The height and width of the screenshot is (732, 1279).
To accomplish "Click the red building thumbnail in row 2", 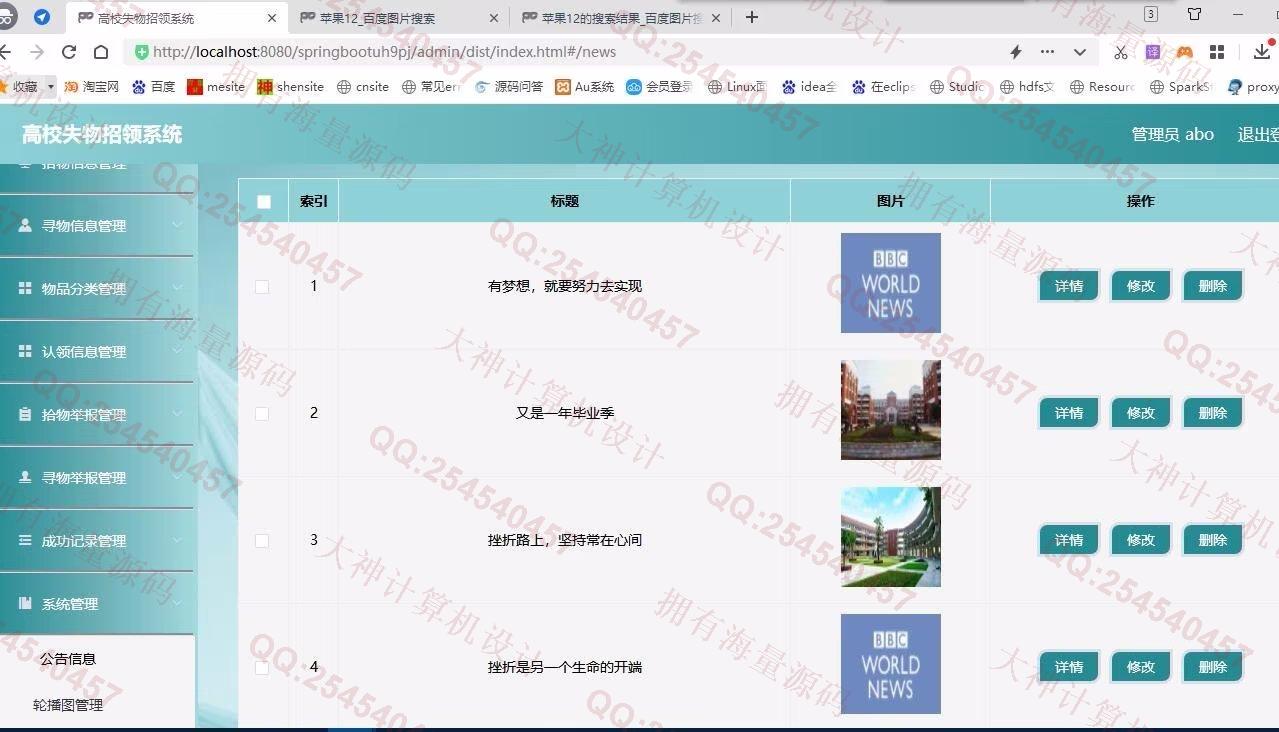I will (891, 410).
